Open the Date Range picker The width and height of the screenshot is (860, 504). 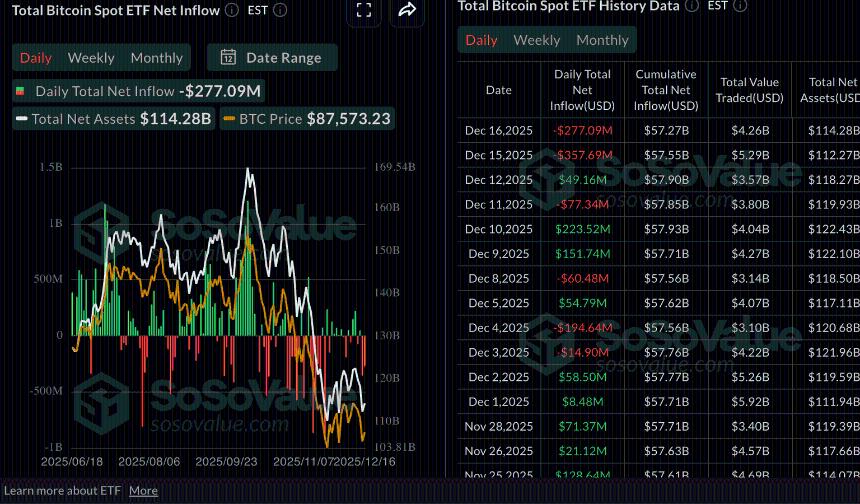272,57
